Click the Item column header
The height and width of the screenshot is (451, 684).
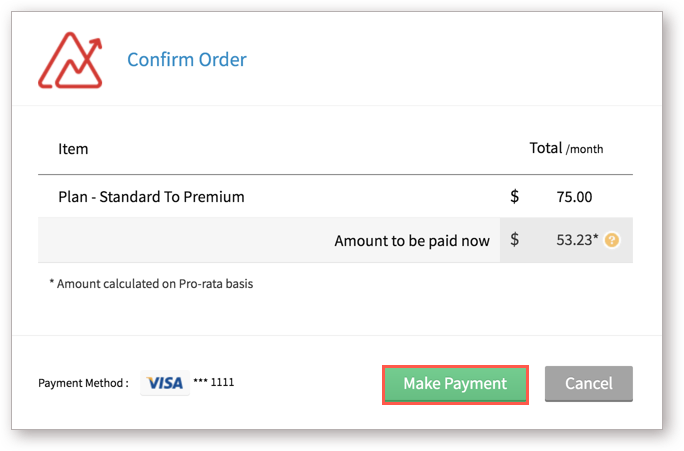pos(73,149)
